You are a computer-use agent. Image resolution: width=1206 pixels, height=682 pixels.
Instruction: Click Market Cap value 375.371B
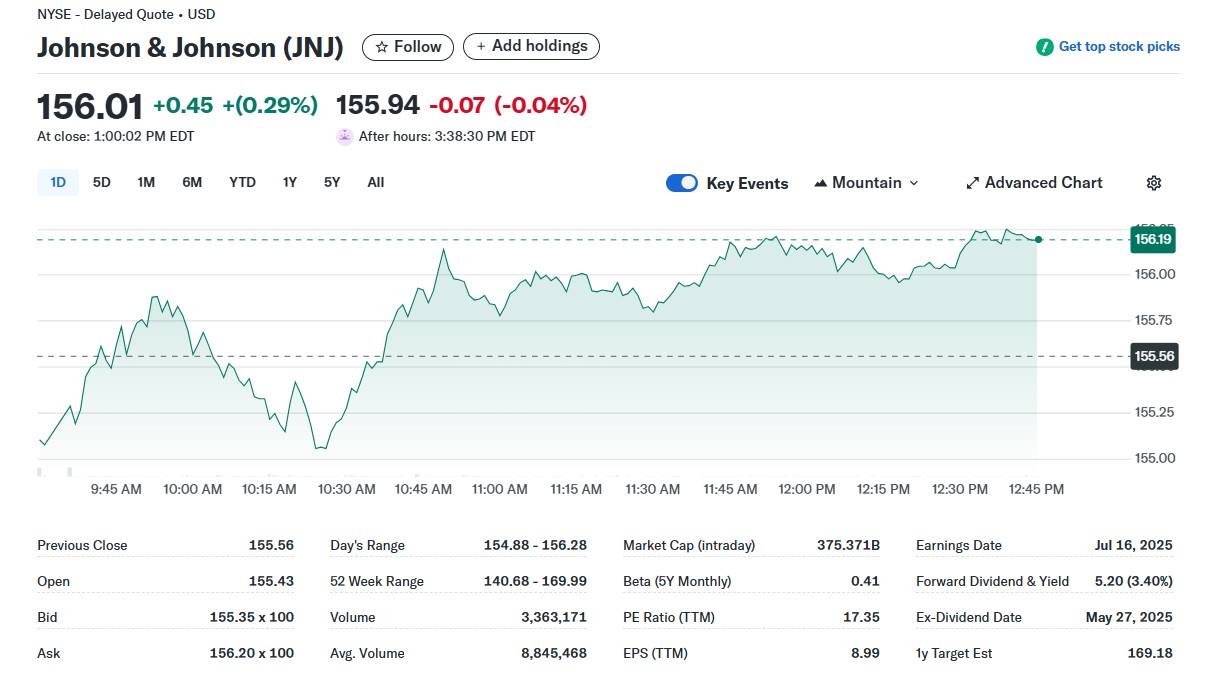point(848,545)
